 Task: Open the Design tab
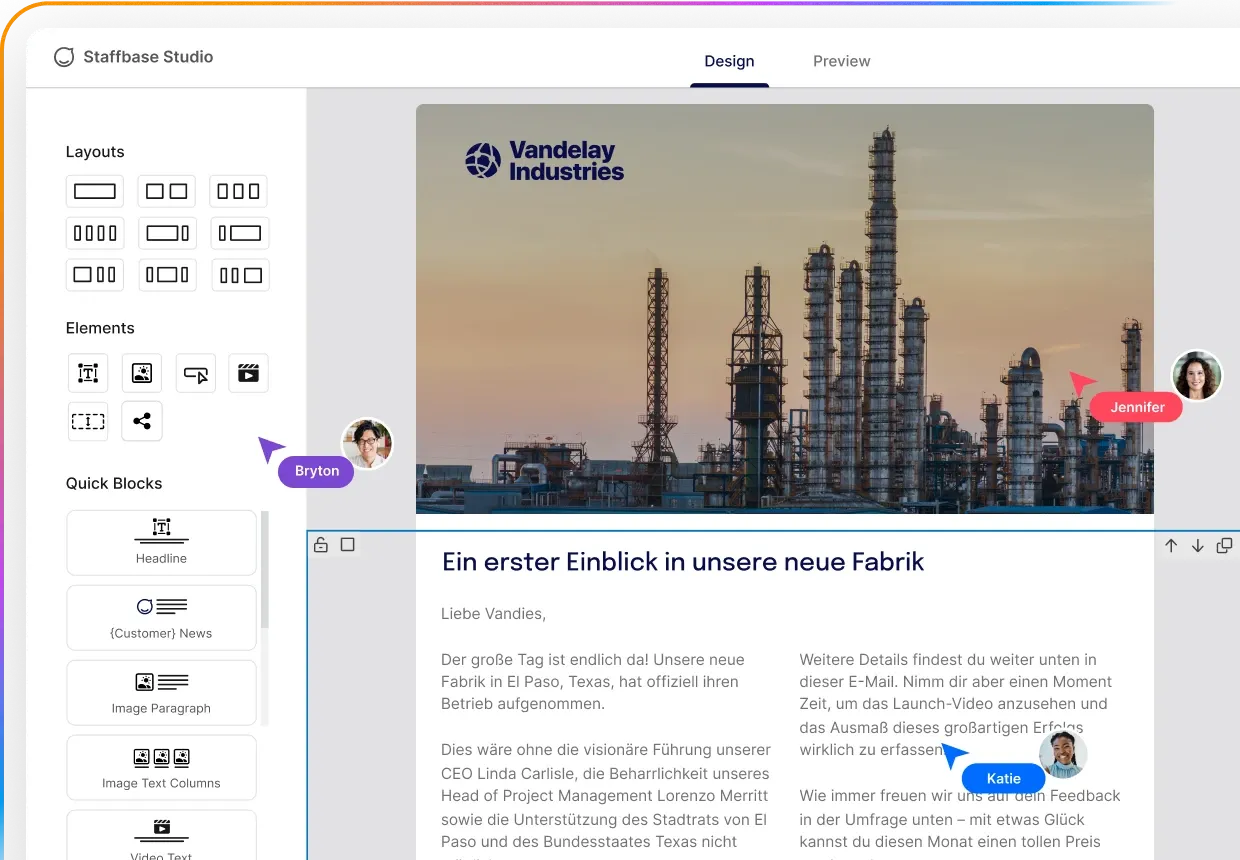(x=729, y=61)
